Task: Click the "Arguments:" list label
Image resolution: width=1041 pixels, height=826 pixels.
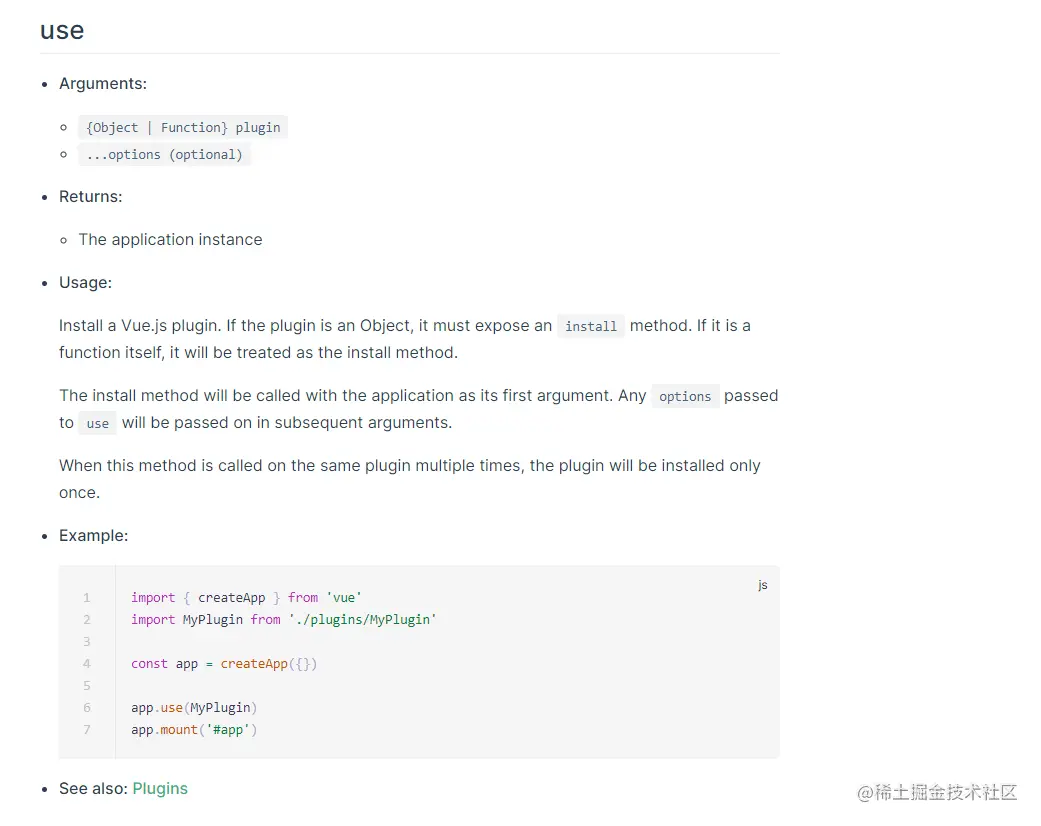Action: [x=103, y=84]
